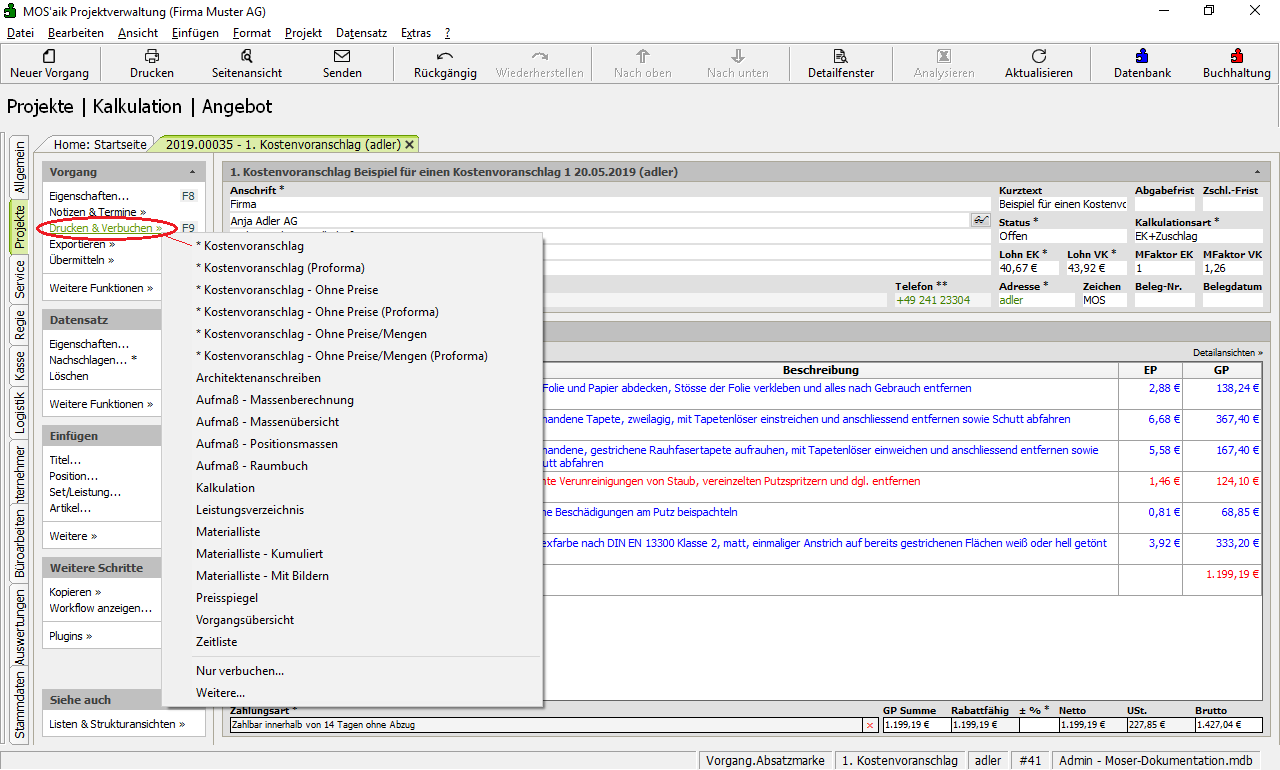1280x770 pixels.
Task: Close the 1. Kostenvoranschlag tab
Action: 409,144
